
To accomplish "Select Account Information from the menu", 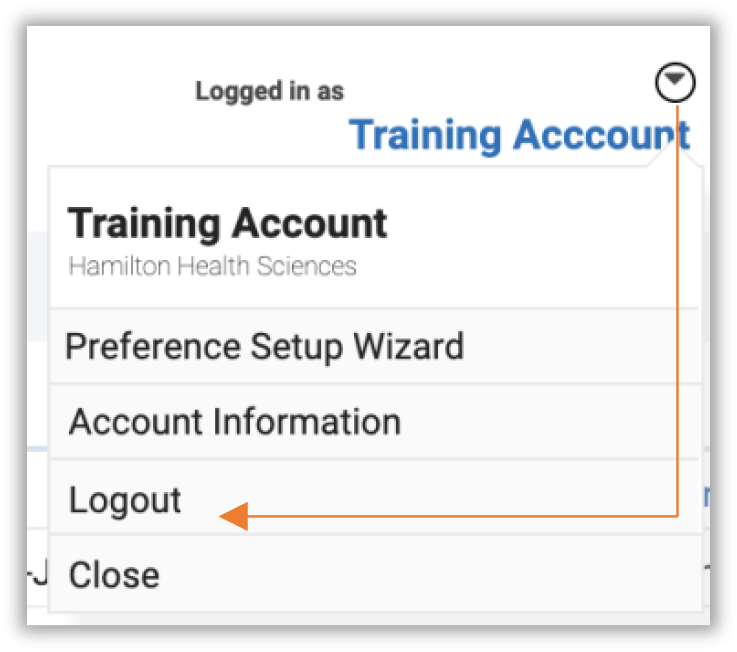I will [235, 422].
